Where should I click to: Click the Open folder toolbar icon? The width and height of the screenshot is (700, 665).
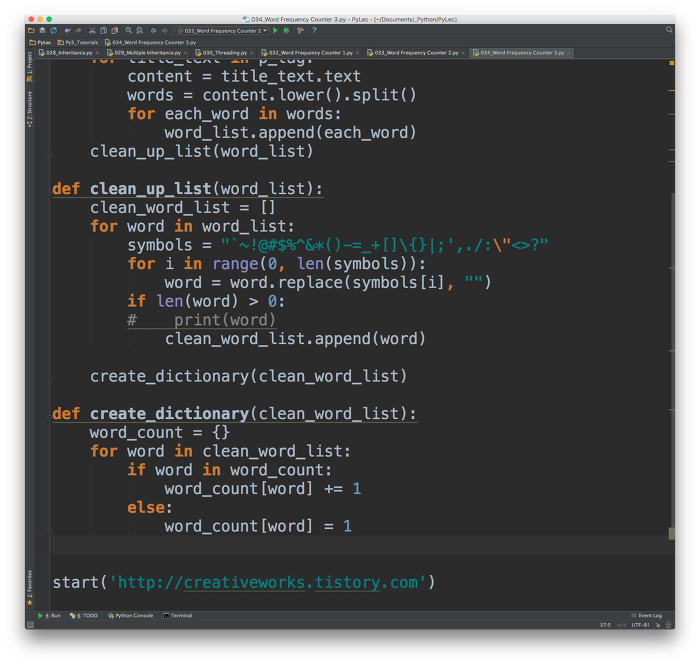pyautogui.click(x=31, y=30)
